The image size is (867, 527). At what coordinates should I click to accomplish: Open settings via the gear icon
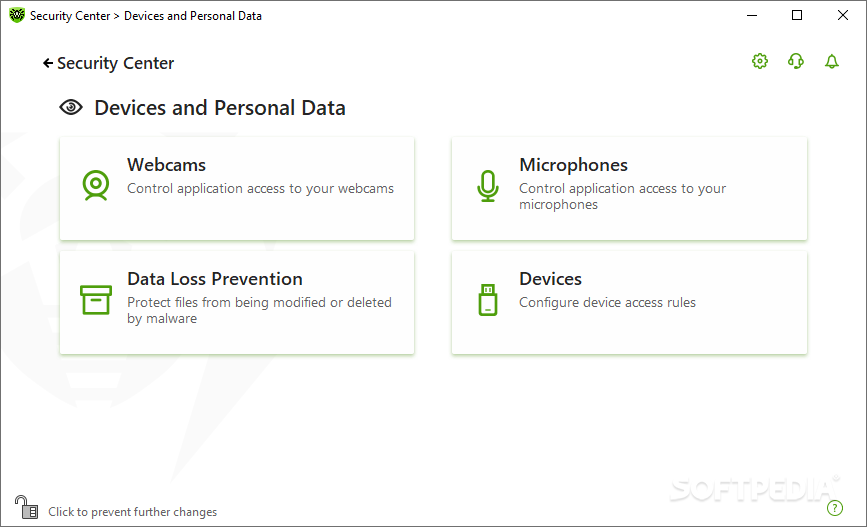760,61
